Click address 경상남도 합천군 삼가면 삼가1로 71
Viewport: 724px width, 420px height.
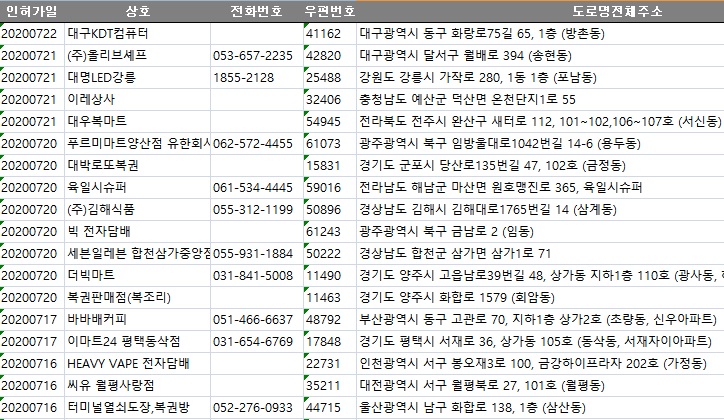[x=455, y=253]
